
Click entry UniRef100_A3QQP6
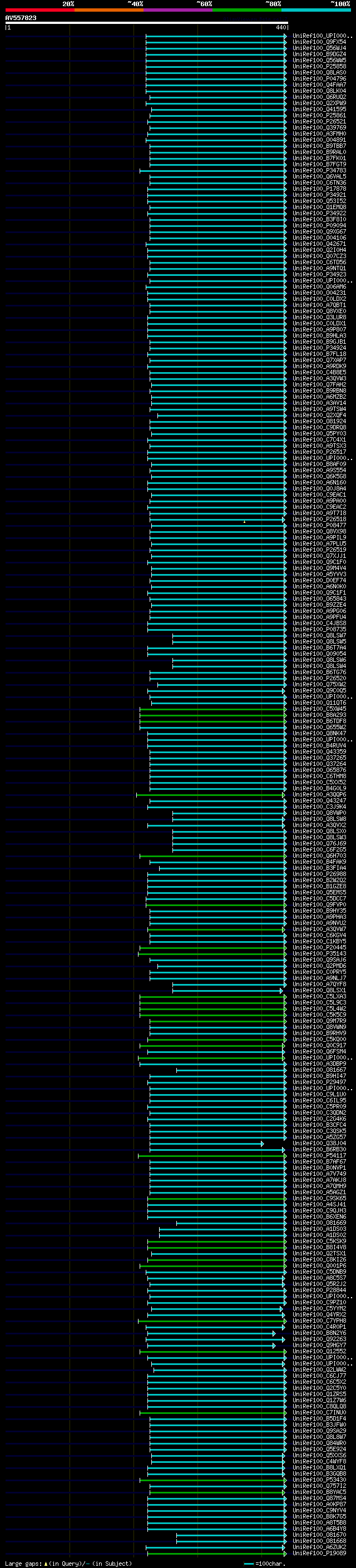point(319,794)
